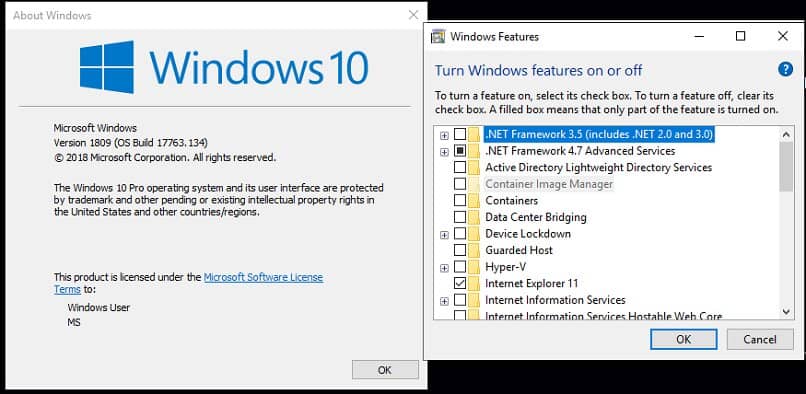The width and height of the screenshot is (806, 394).
Task: Click OK in About Windows dialog
Action: [x=385, y=370]
